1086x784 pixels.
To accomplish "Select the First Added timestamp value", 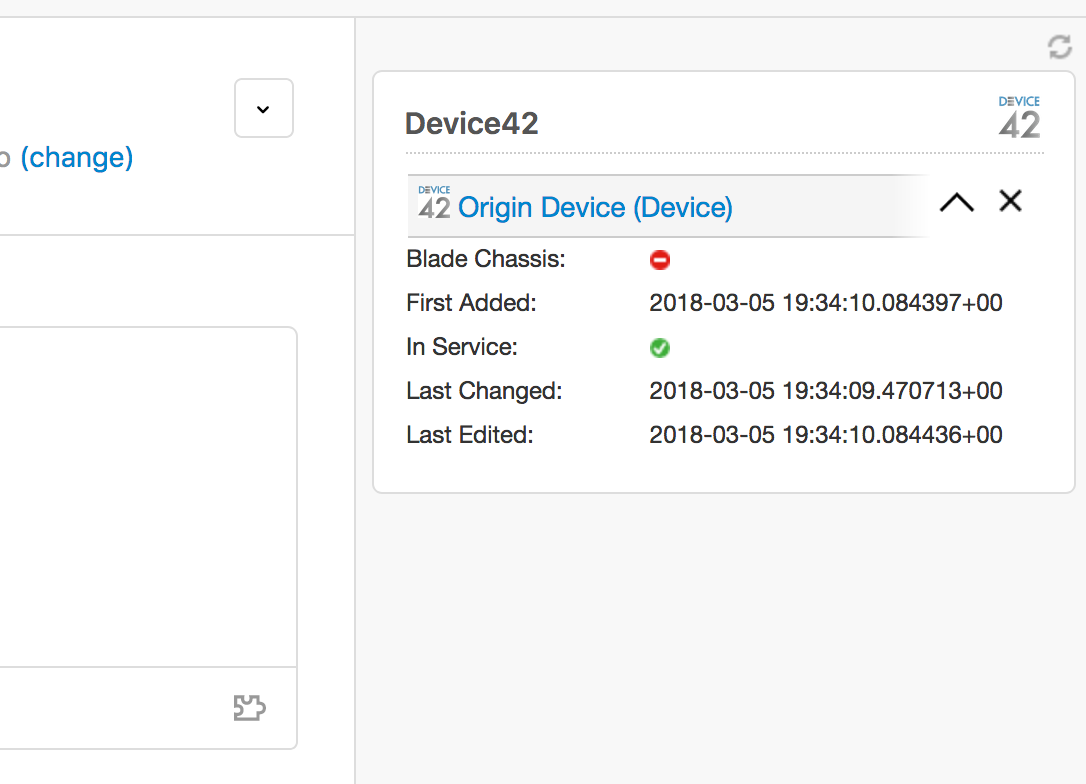I will tap(826, 303).
